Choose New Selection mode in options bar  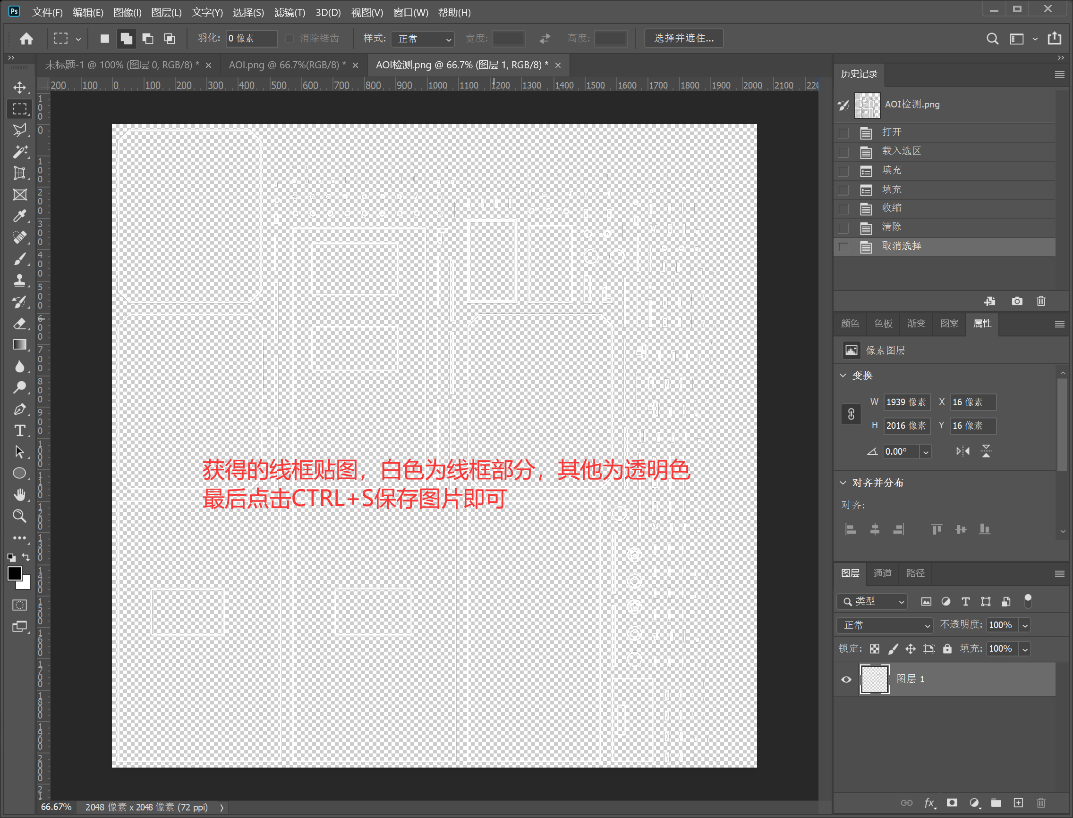click(x=105, y=38)
